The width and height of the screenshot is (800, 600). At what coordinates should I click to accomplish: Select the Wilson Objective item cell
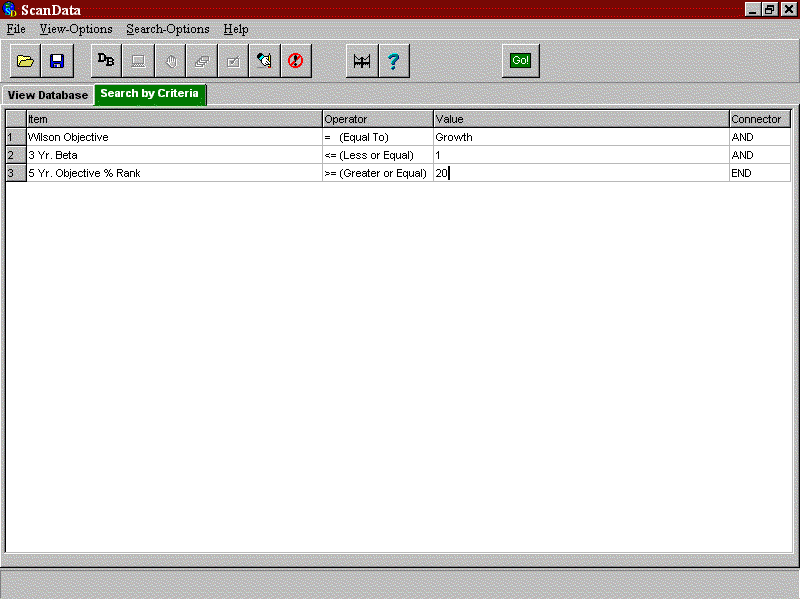coord(174,137)
